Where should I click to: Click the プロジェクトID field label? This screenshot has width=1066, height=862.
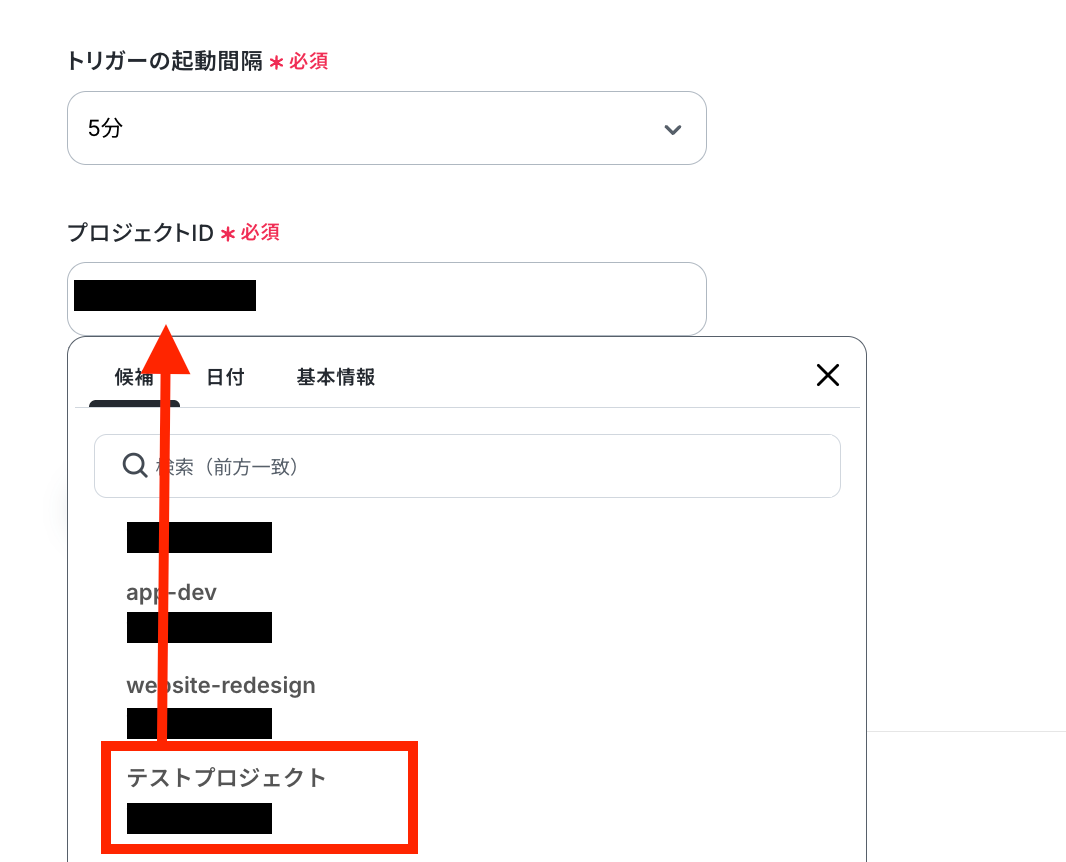(141, 233)
